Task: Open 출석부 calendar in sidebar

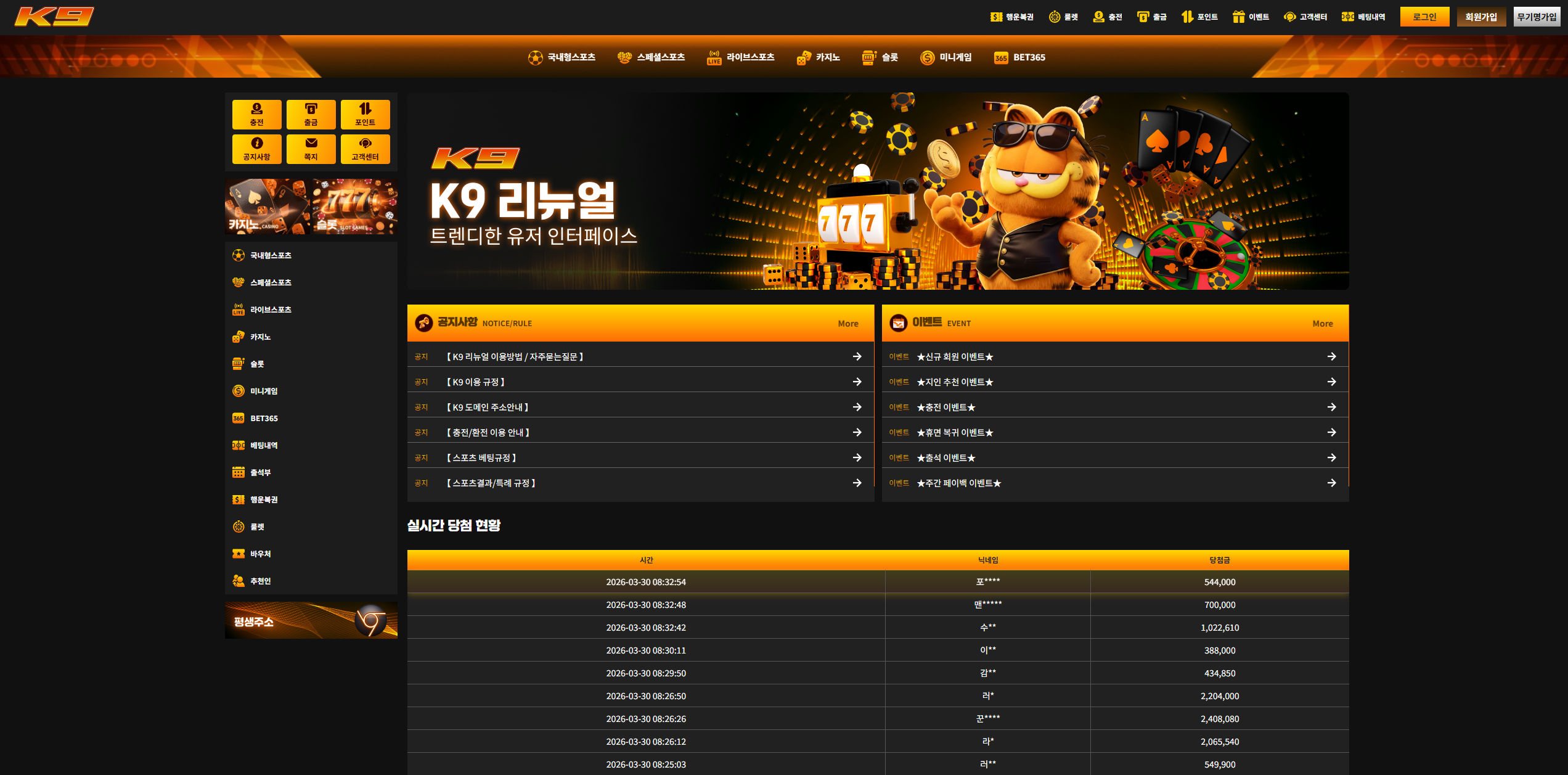Action: pyautogui.click(x=260, y=472)
